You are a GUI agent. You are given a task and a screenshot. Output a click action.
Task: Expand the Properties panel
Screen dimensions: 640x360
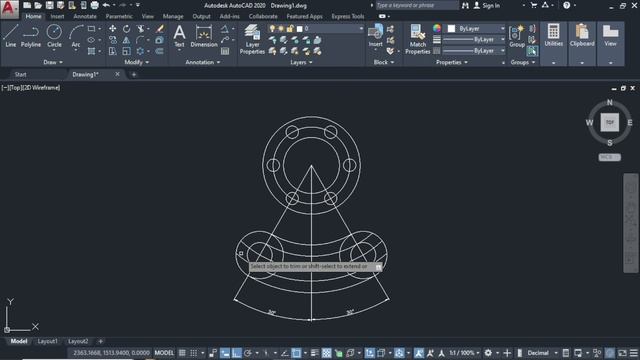451,62
